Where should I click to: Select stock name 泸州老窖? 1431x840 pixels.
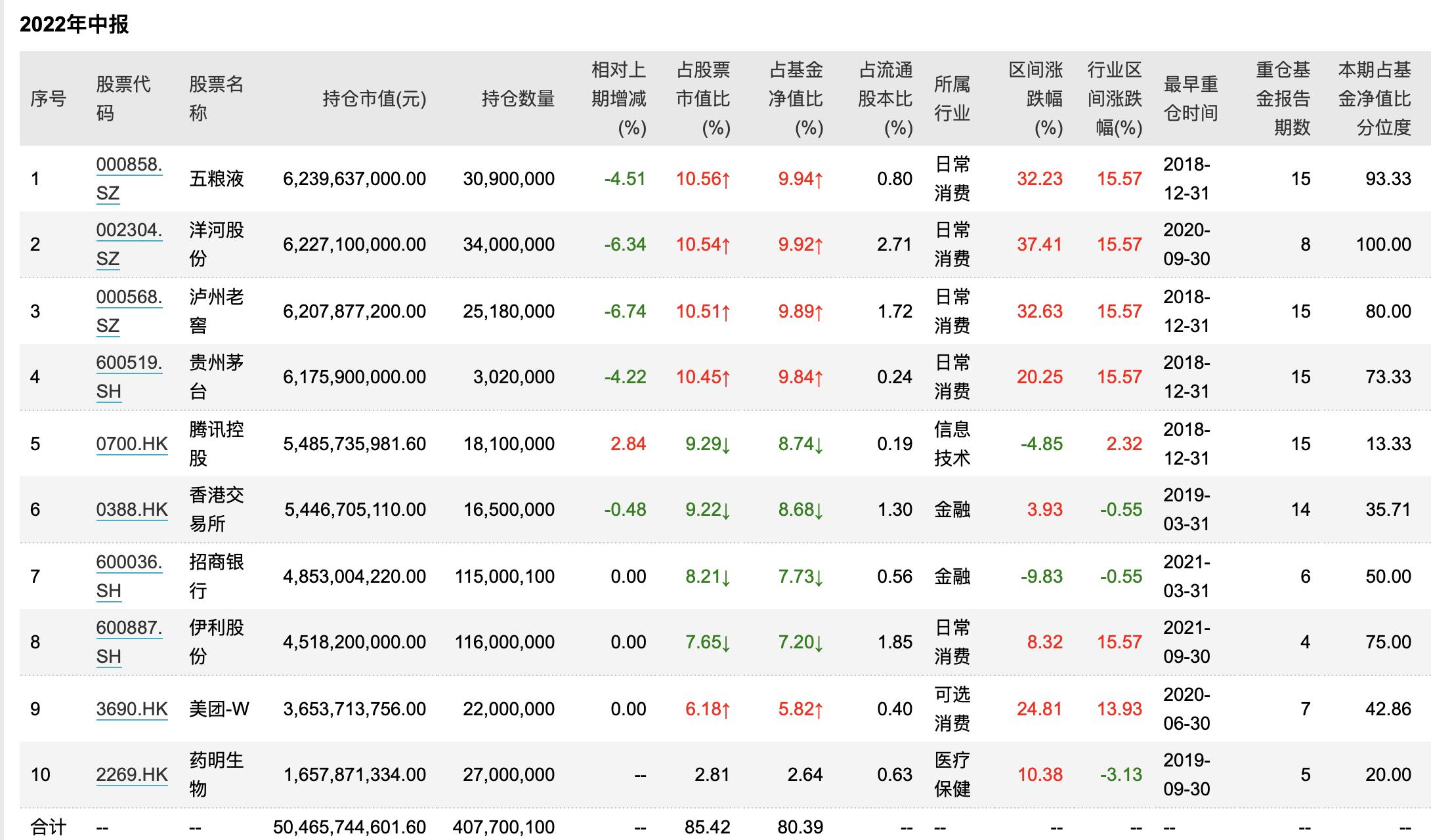(x=217, y=311)
